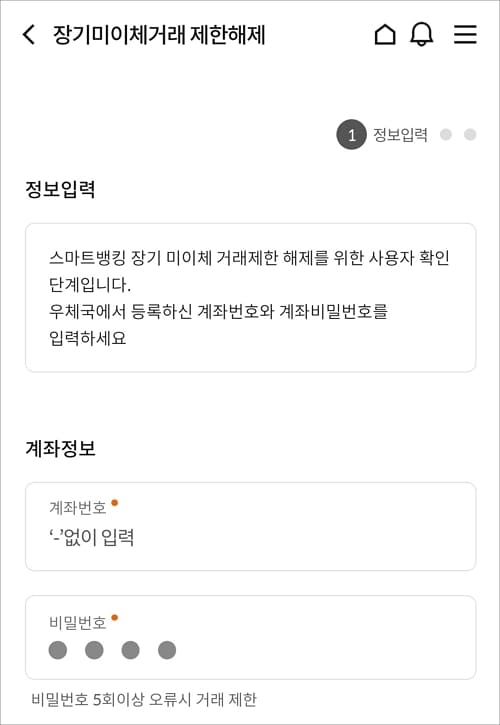
Task: Click the third step progress dot
Action: (470, 135)
